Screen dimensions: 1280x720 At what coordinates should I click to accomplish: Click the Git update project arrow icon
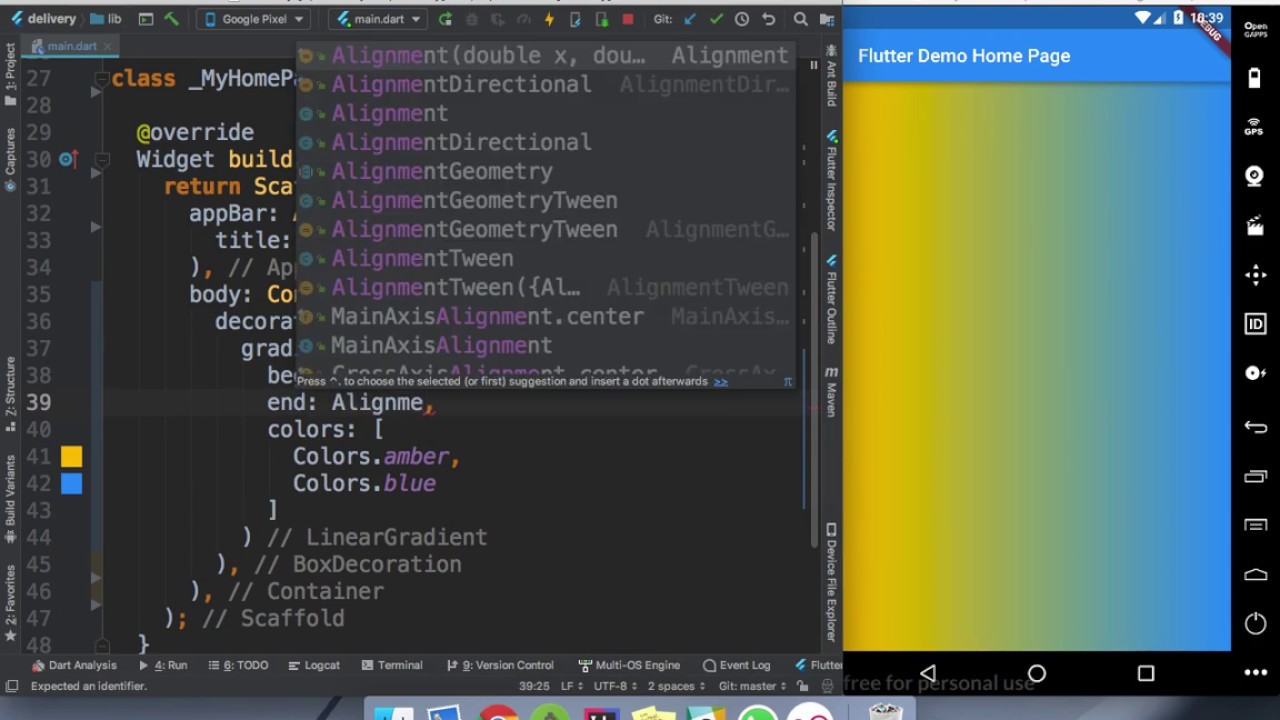[690, 19]
